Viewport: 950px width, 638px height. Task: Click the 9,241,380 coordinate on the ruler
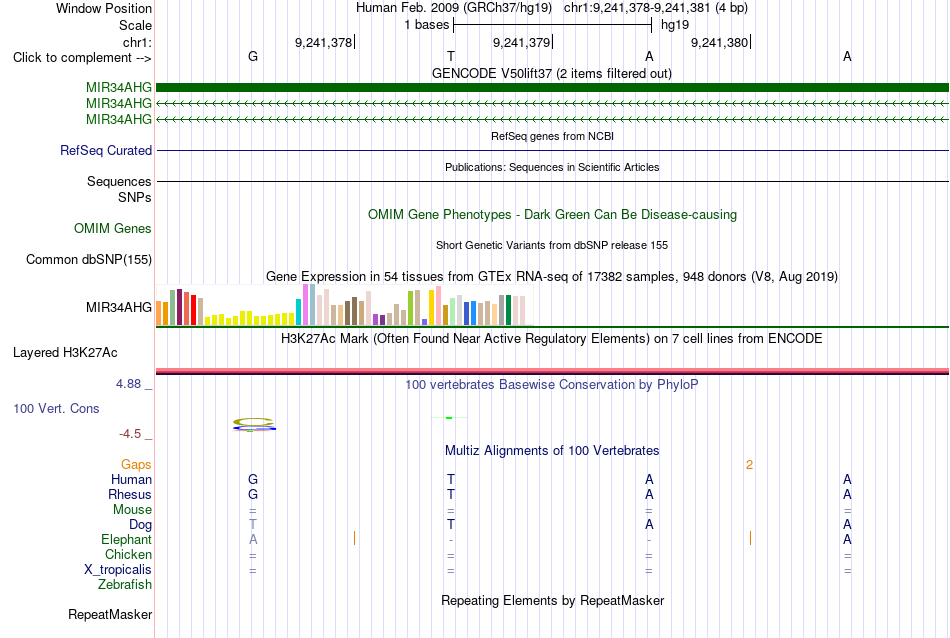[720, 42]
